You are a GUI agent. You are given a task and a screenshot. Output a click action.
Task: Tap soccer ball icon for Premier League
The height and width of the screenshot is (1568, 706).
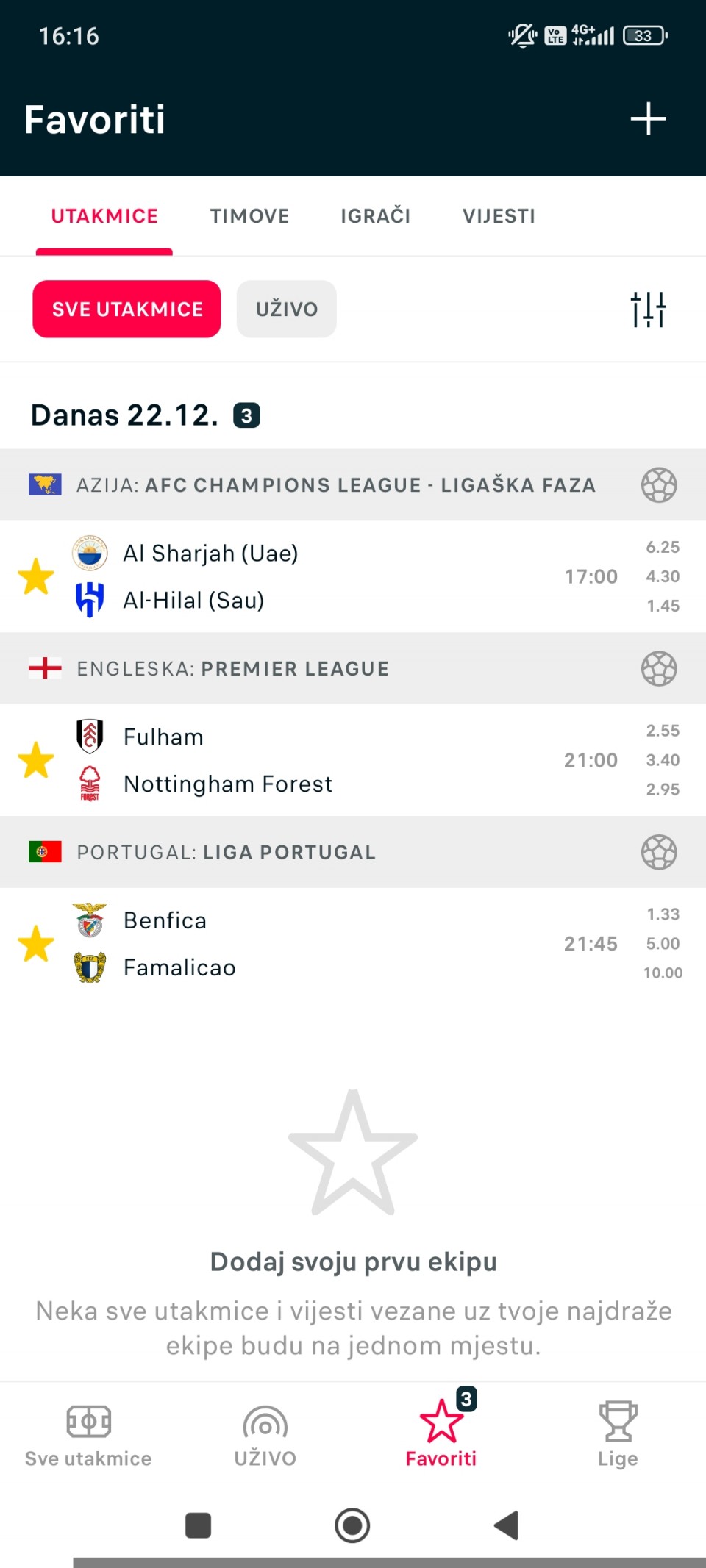pos(658,669)
